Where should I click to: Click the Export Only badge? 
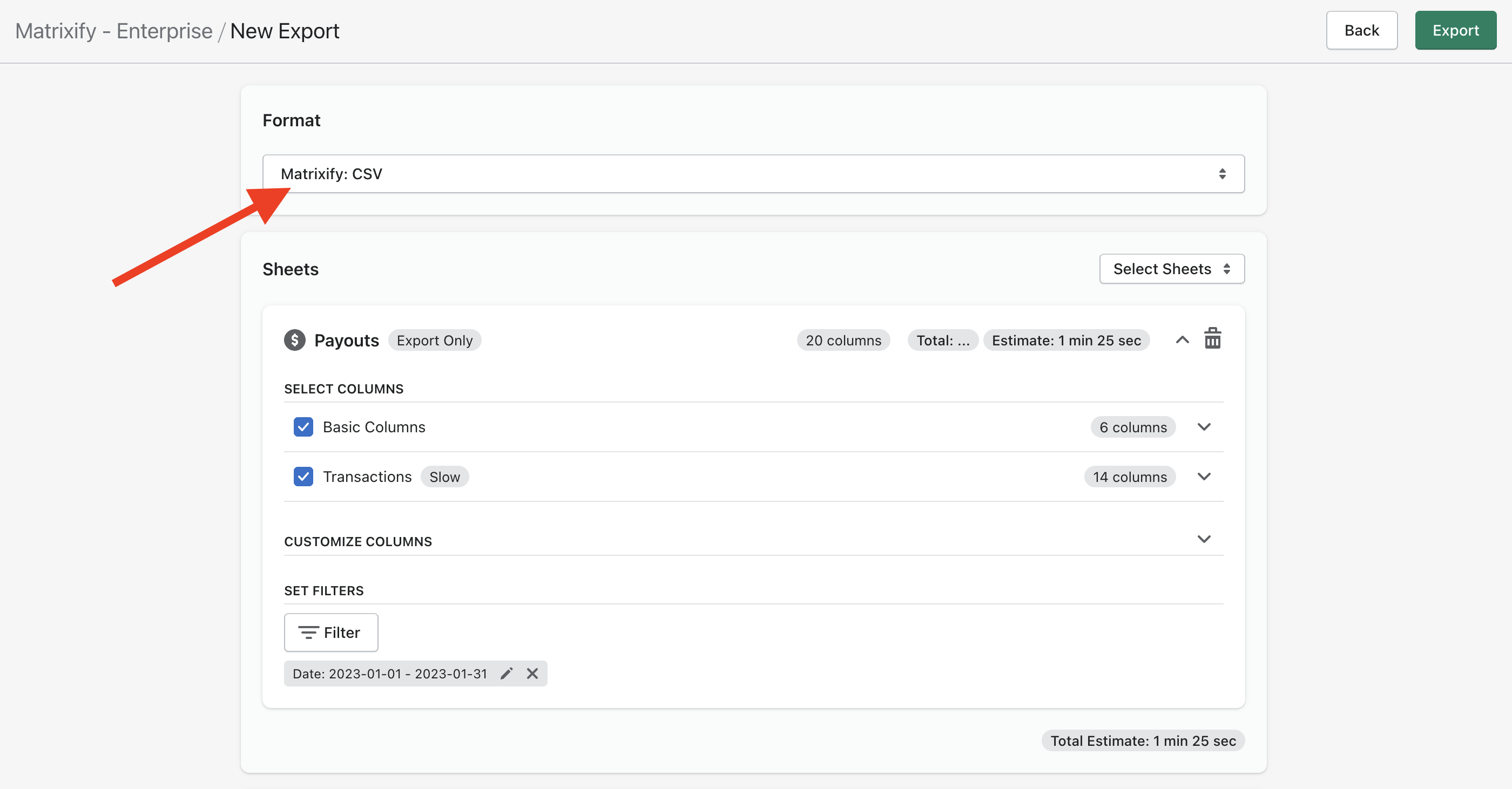(x=434, y=340)
